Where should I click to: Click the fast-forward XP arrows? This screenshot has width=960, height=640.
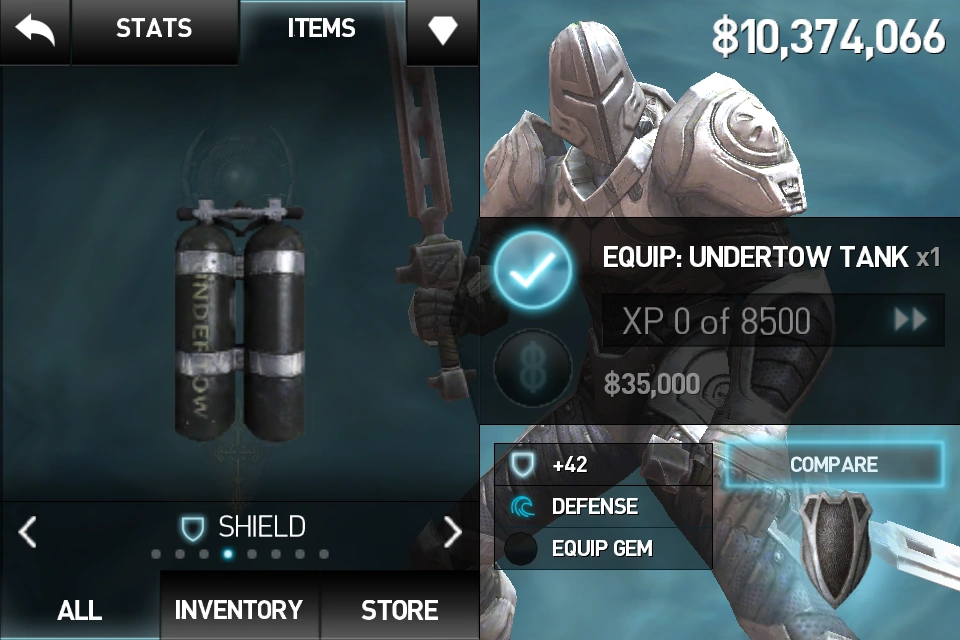tap(910, 320)
